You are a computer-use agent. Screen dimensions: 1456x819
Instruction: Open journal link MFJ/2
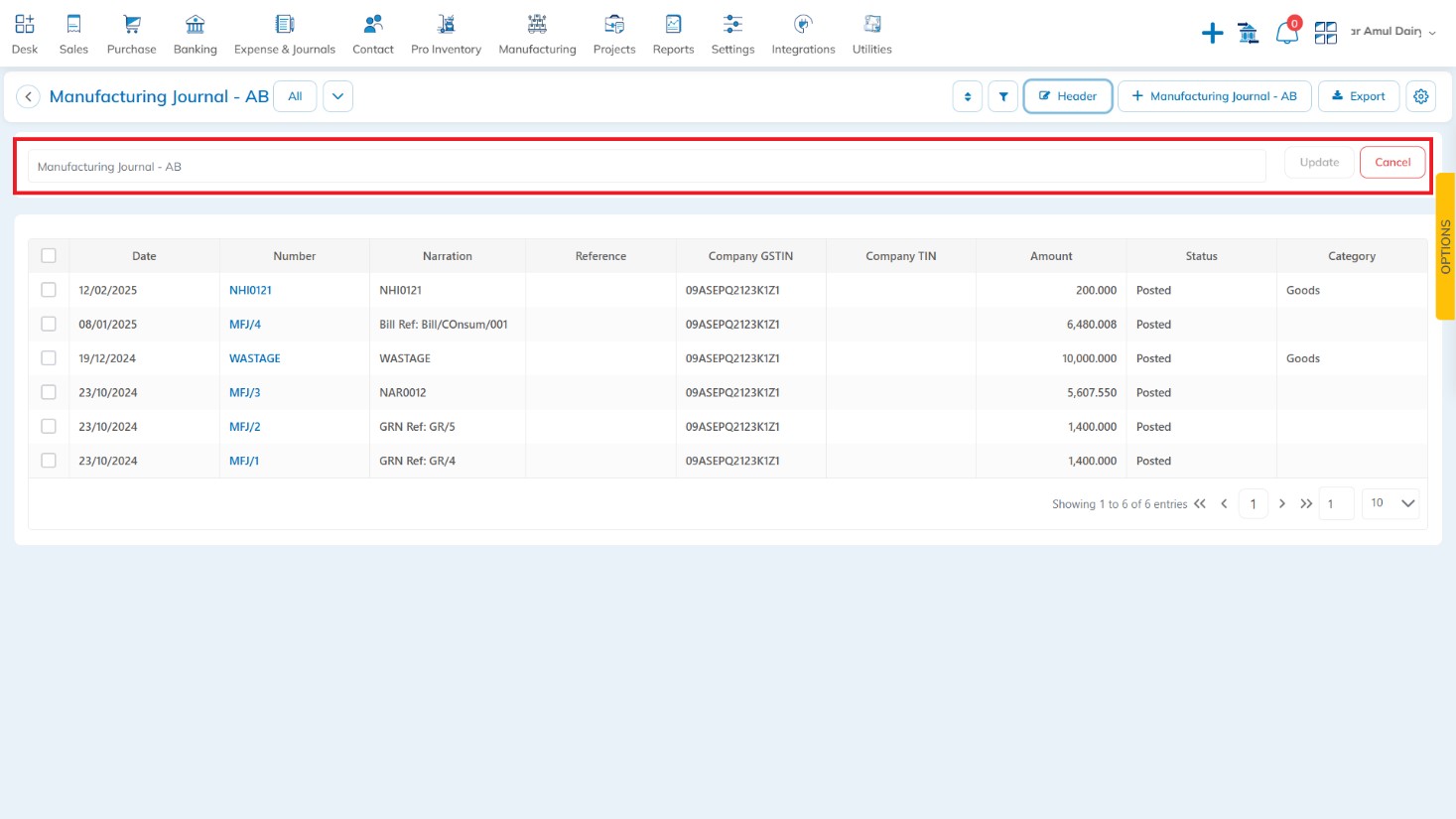click(245, 426)
